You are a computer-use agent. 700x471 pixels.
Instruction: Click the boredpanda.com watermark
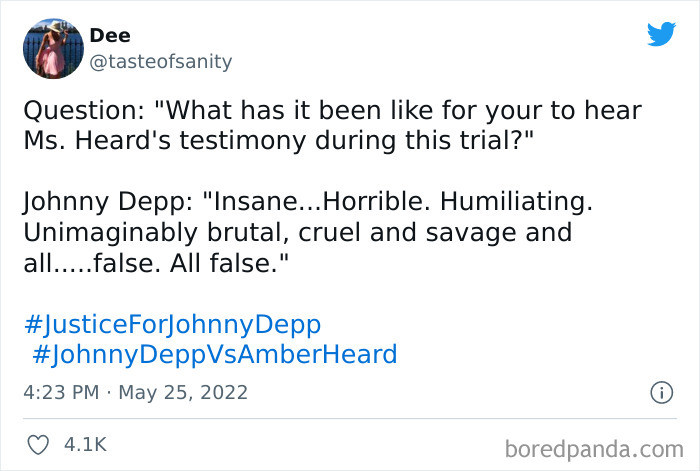click(594, 449)
